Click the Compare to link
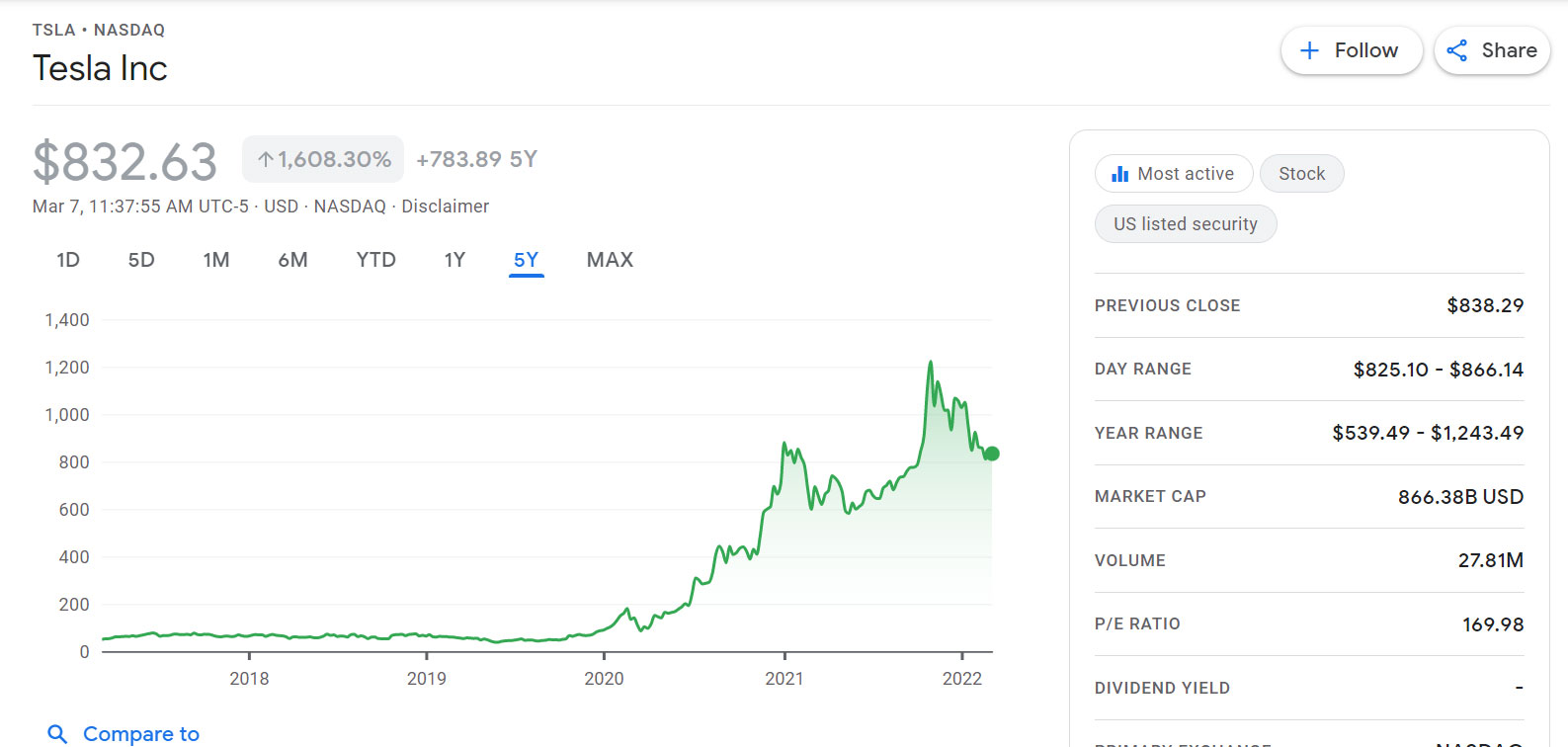 pyautogui.click(x=140, y=734)
